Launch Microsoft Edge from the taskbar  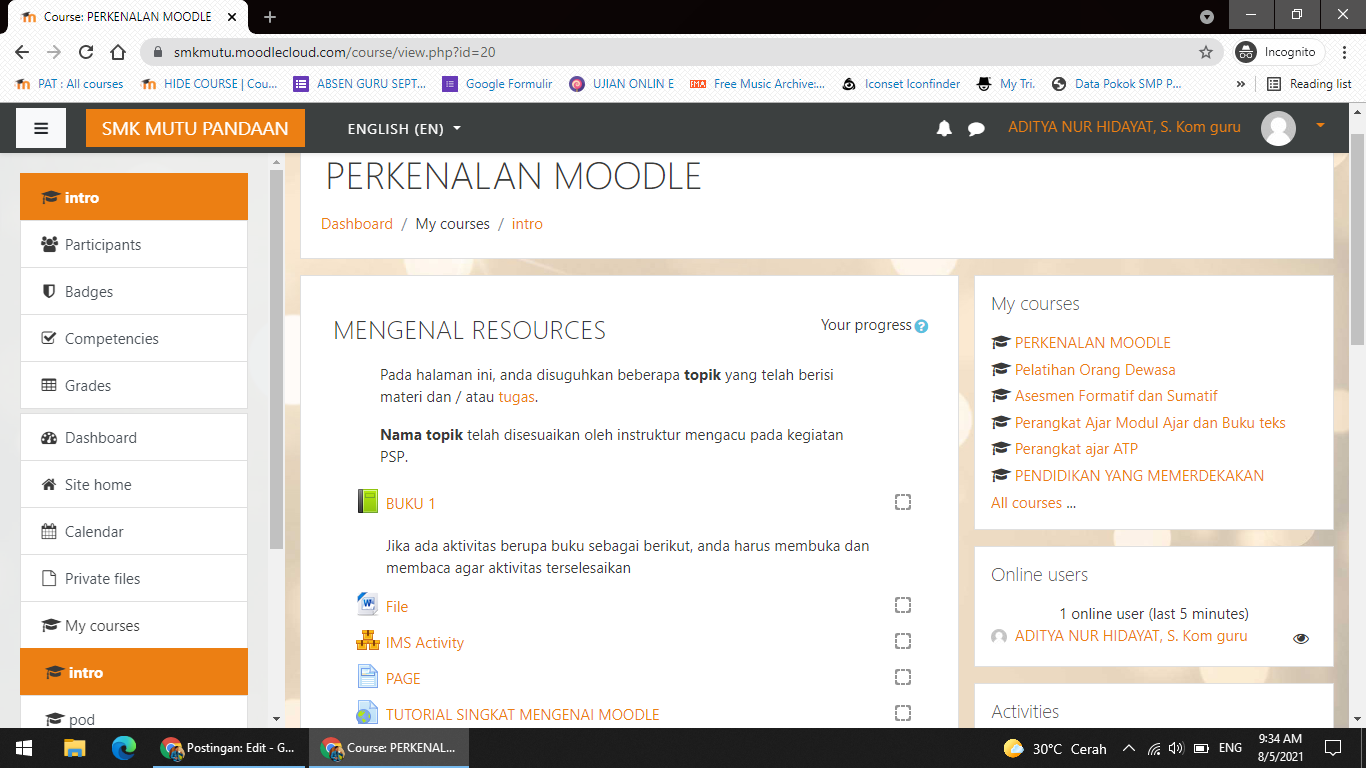pyautogui.click(x=124, y=748)
